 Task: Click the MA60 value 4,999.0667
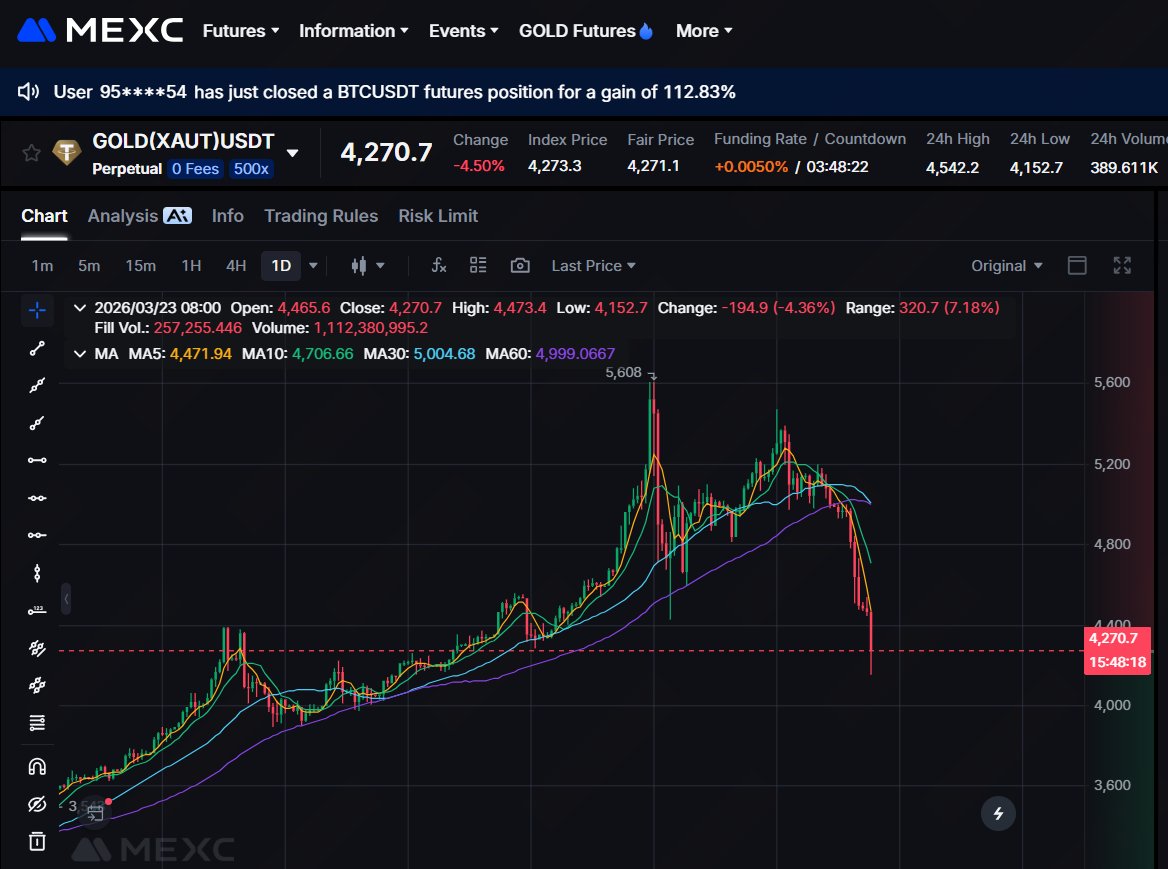[575, 354]
